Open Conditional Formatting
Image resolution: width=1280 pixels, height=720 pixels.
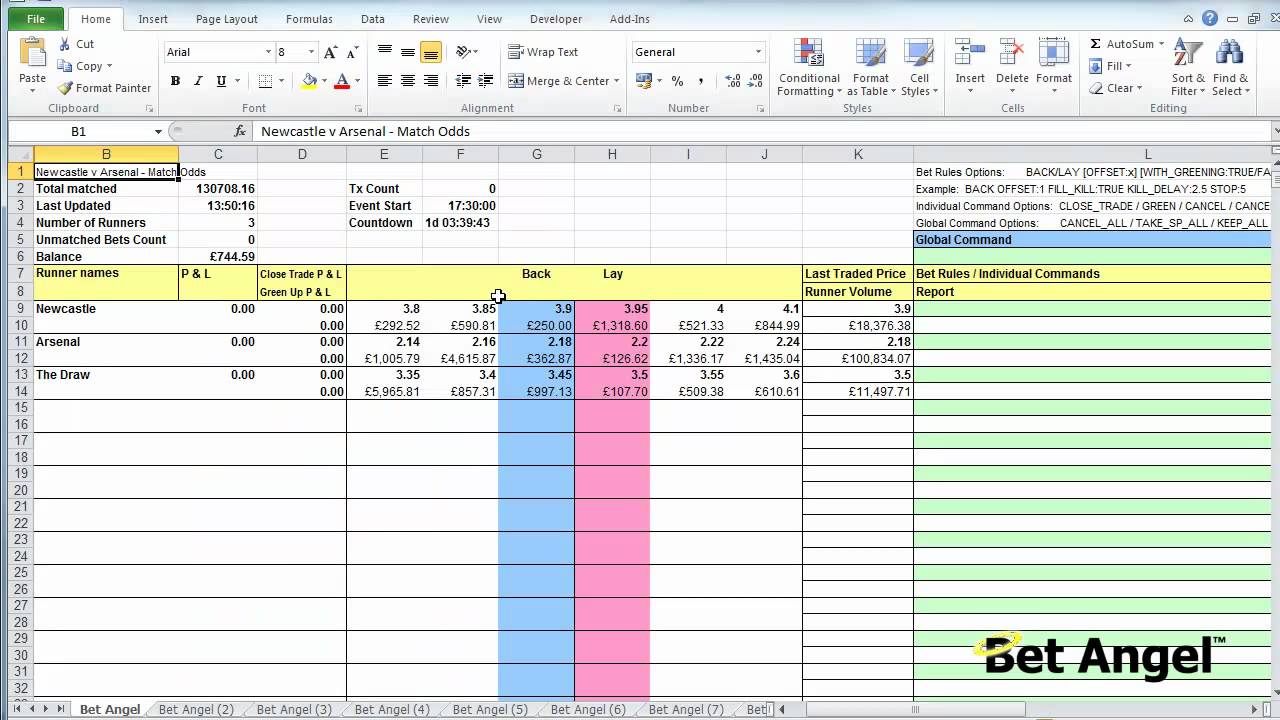click(x=809, y=67)
